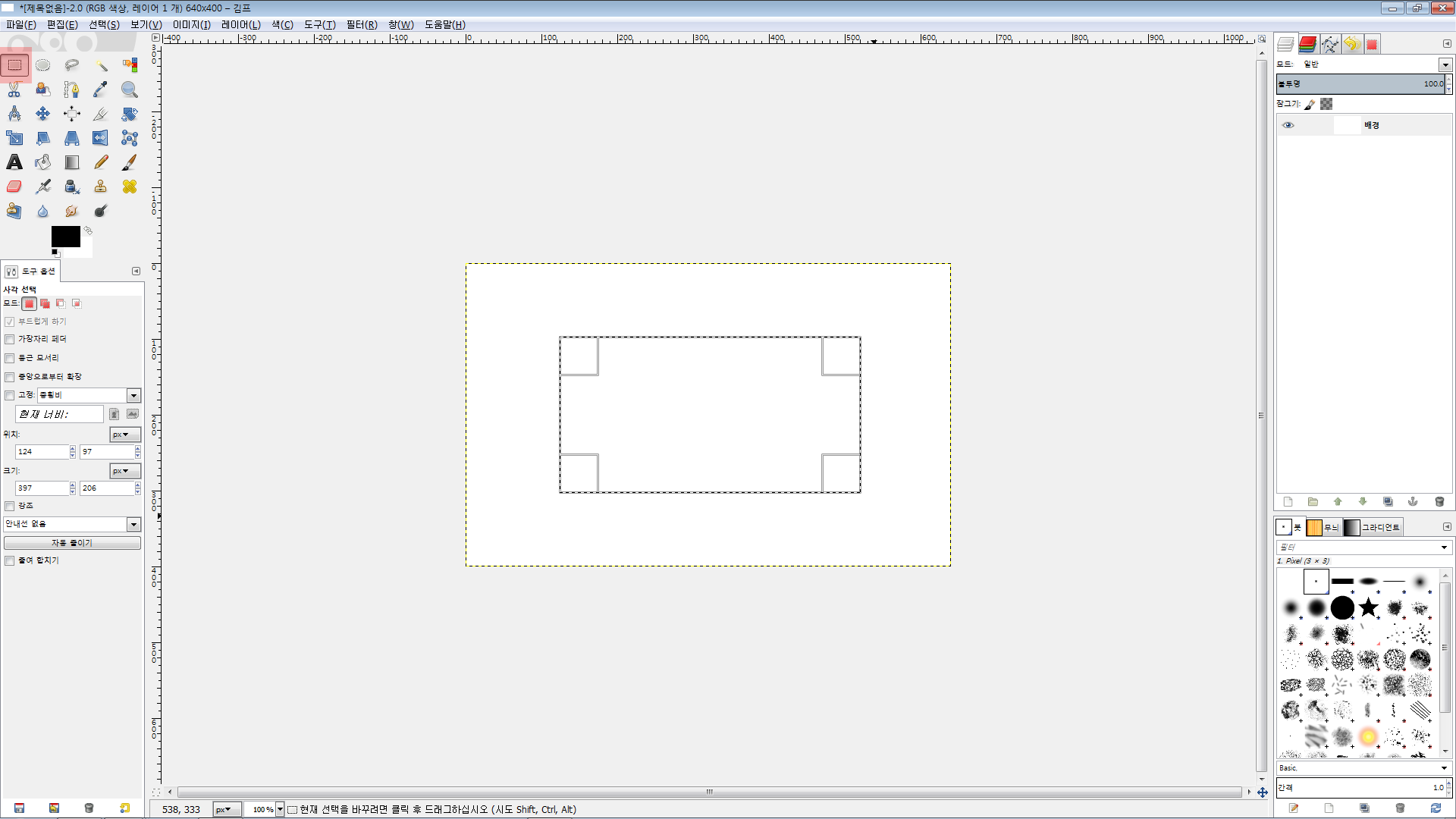Adjust the 간격 brush spacing slider
1456x819 pixels.
(1360, 788)
